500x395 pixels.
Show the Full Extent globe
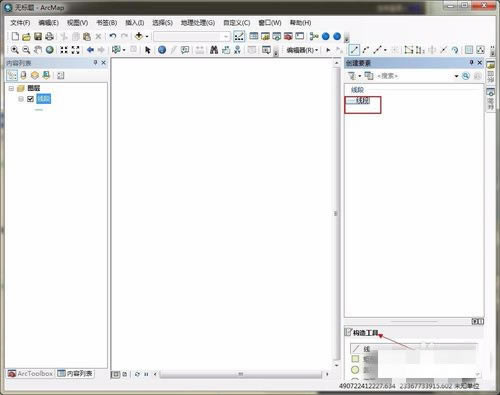tap(50, 50)
